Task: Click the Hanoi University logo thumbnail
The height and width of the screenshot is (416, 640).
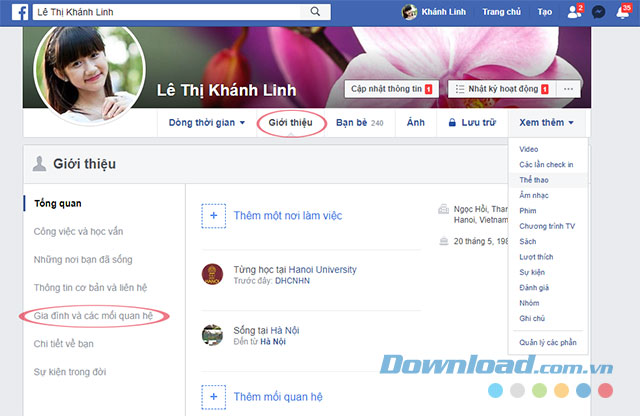Action: (x=212, y=274)
